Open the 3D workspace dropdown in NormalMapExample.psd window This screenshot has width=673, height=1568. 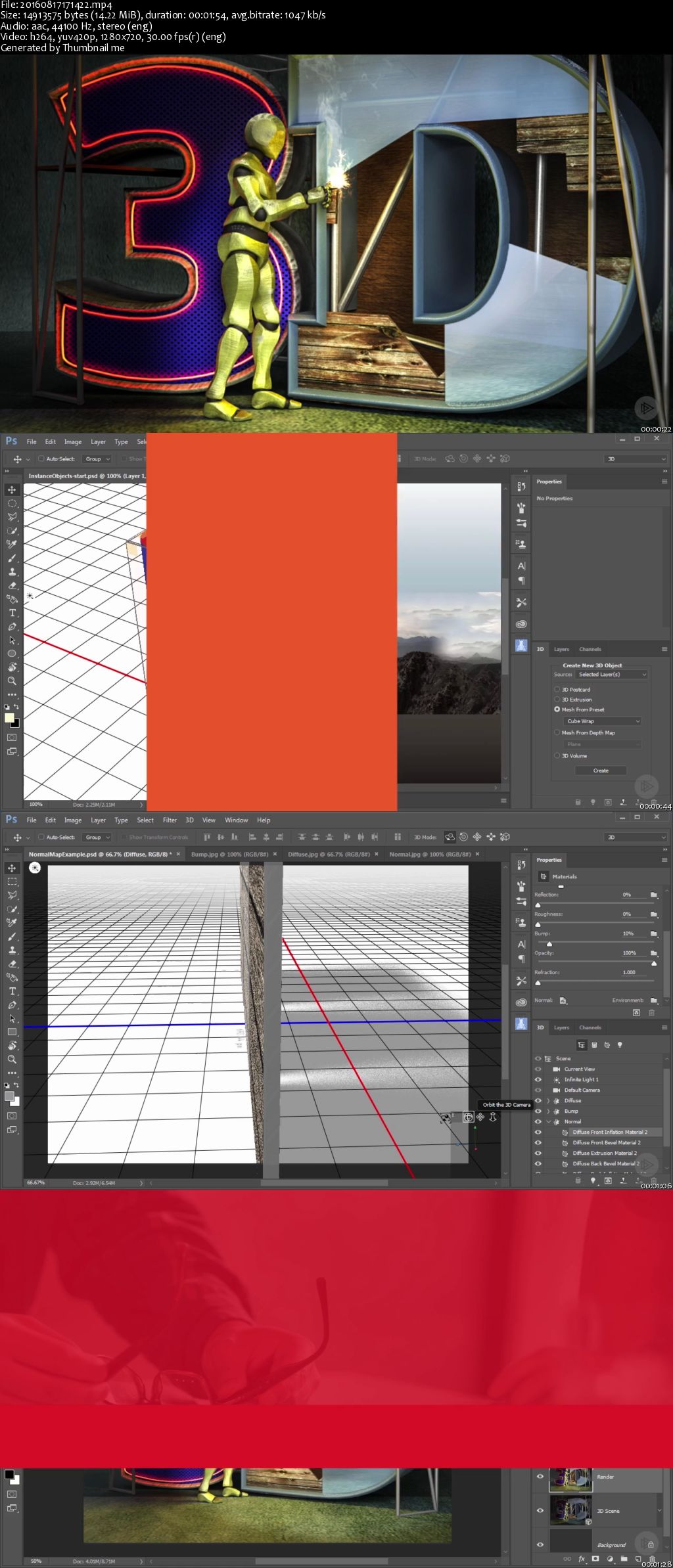click(636, 837)
